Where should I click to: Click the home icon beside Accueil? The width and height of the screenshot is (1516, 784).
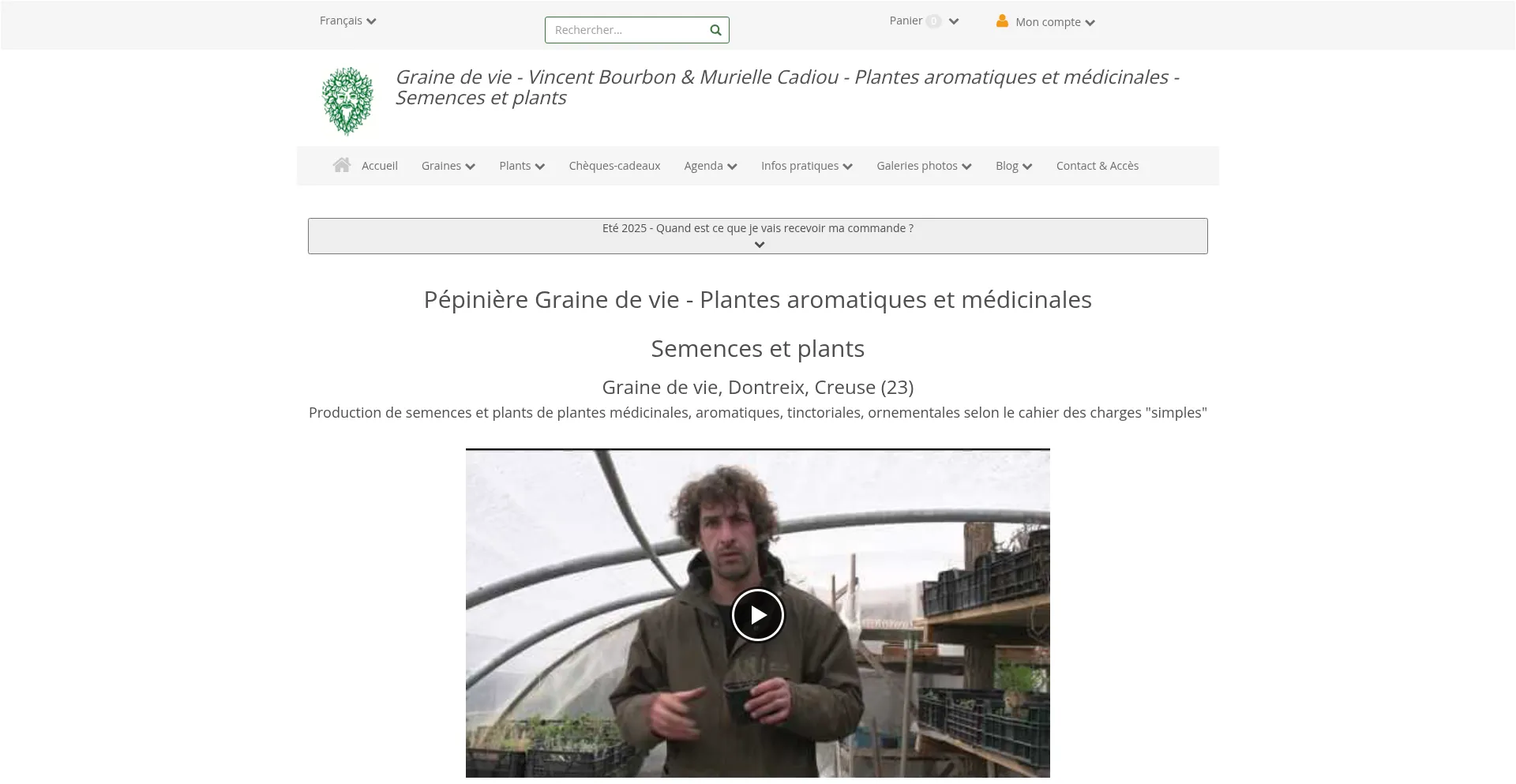coord(342,165)
